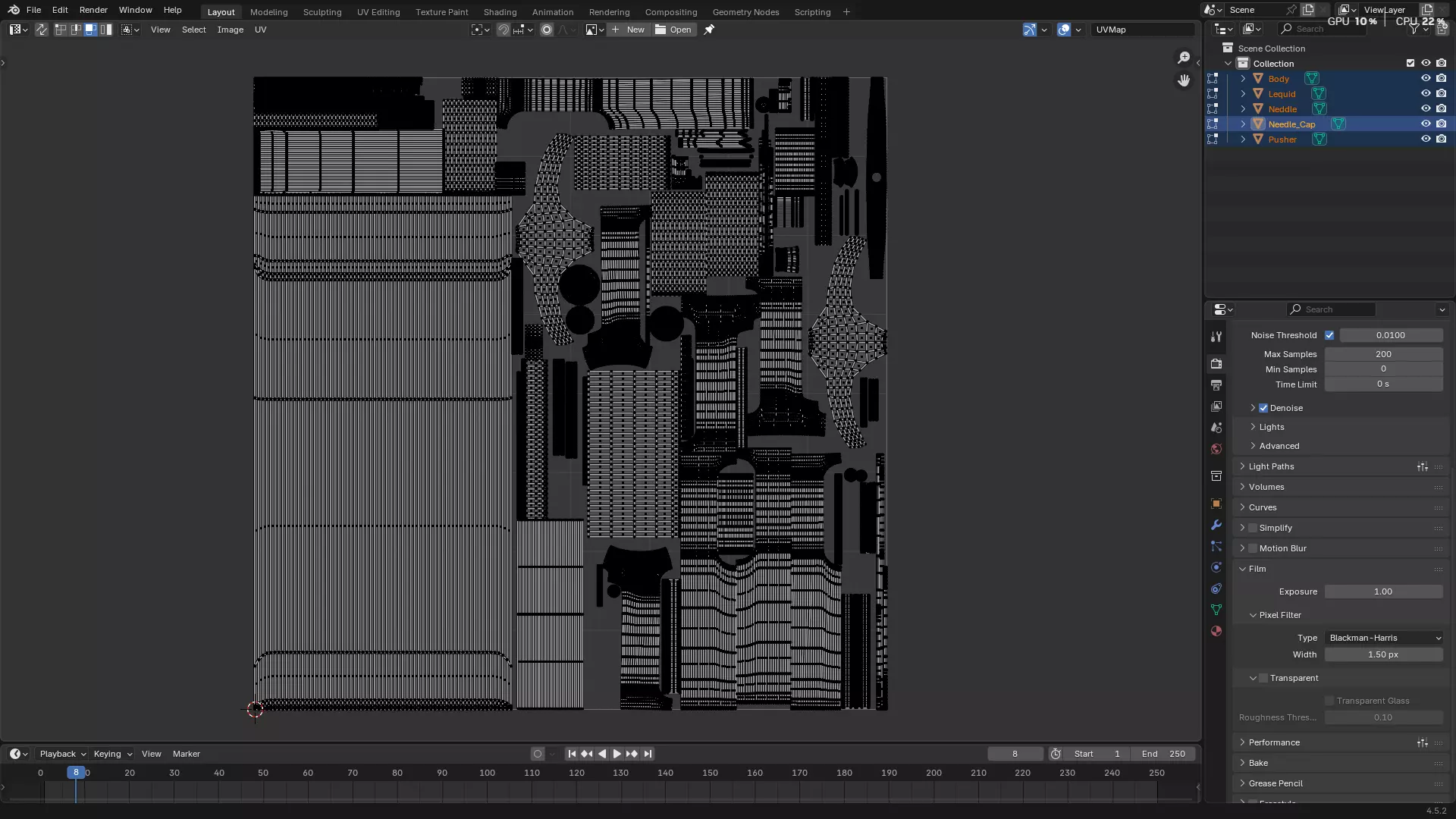Hide the Needle_Cap object with eye icon
Screen dimensions: 1456x819
pos(1426,124)
